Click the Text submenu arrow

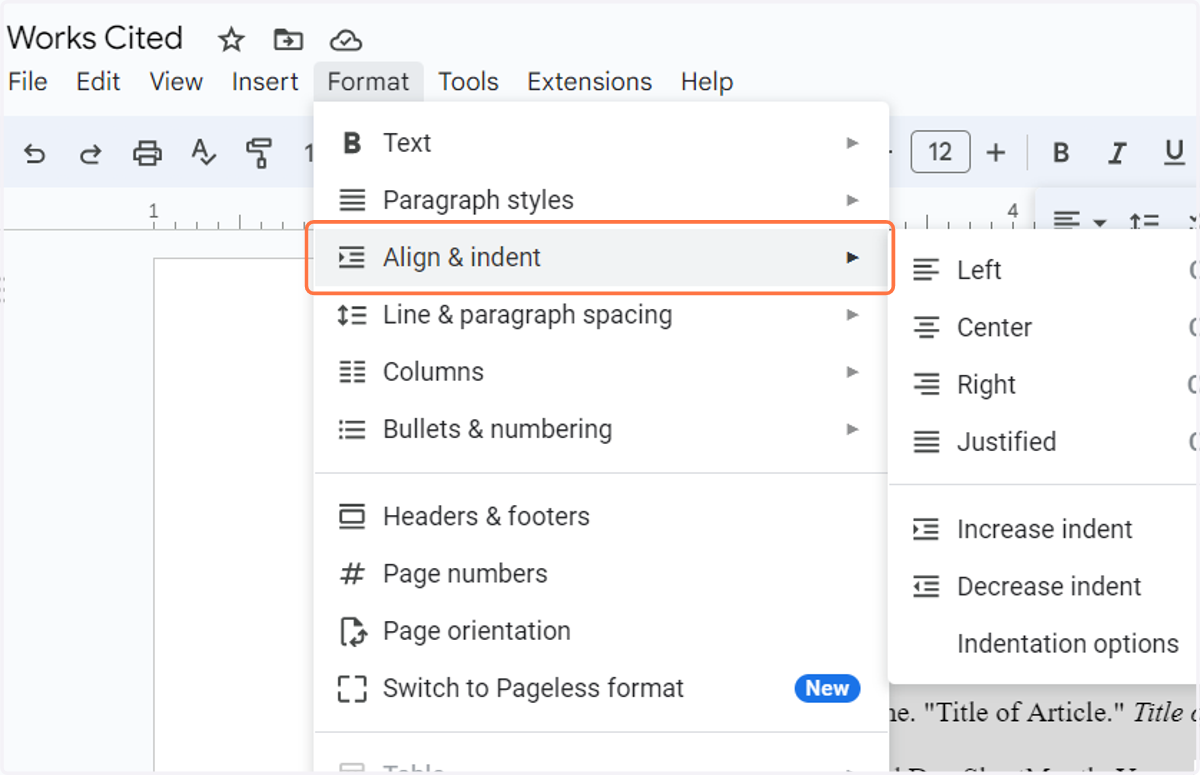[852, 143]
